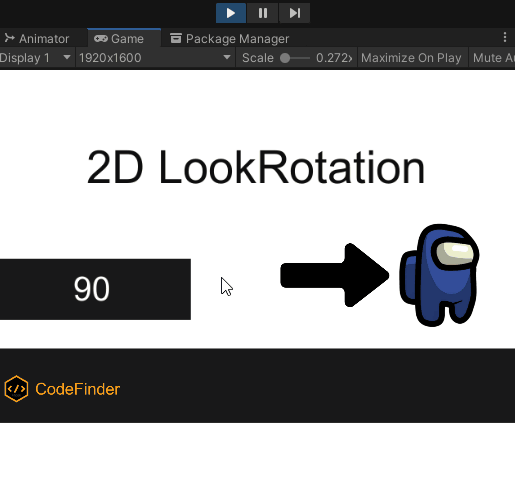Pause the game with the Pause button
This screenshot has height=498, width=515.
263,13
